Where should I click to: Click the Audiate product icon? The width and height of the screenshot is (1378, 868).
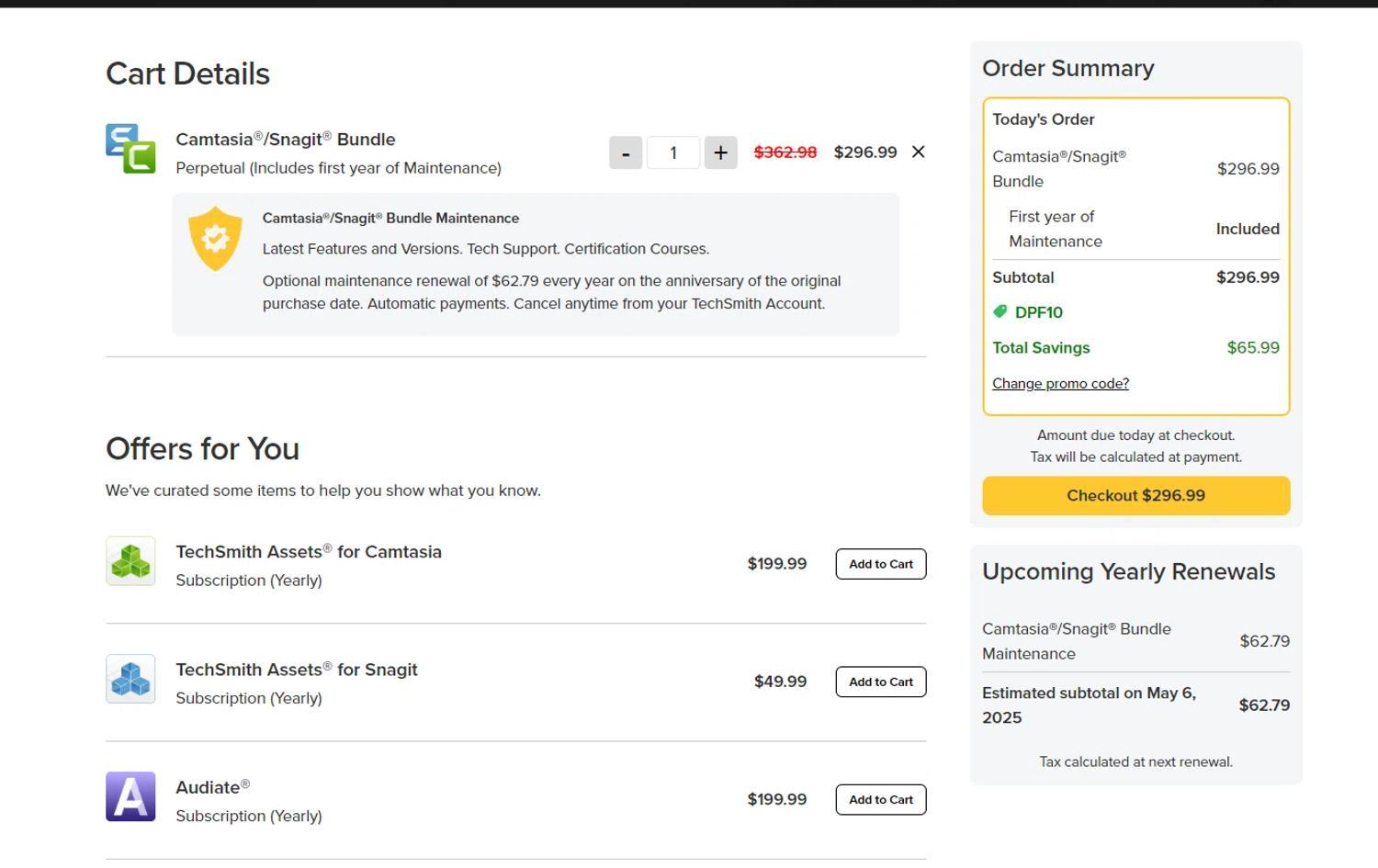[x=130, y=796]
